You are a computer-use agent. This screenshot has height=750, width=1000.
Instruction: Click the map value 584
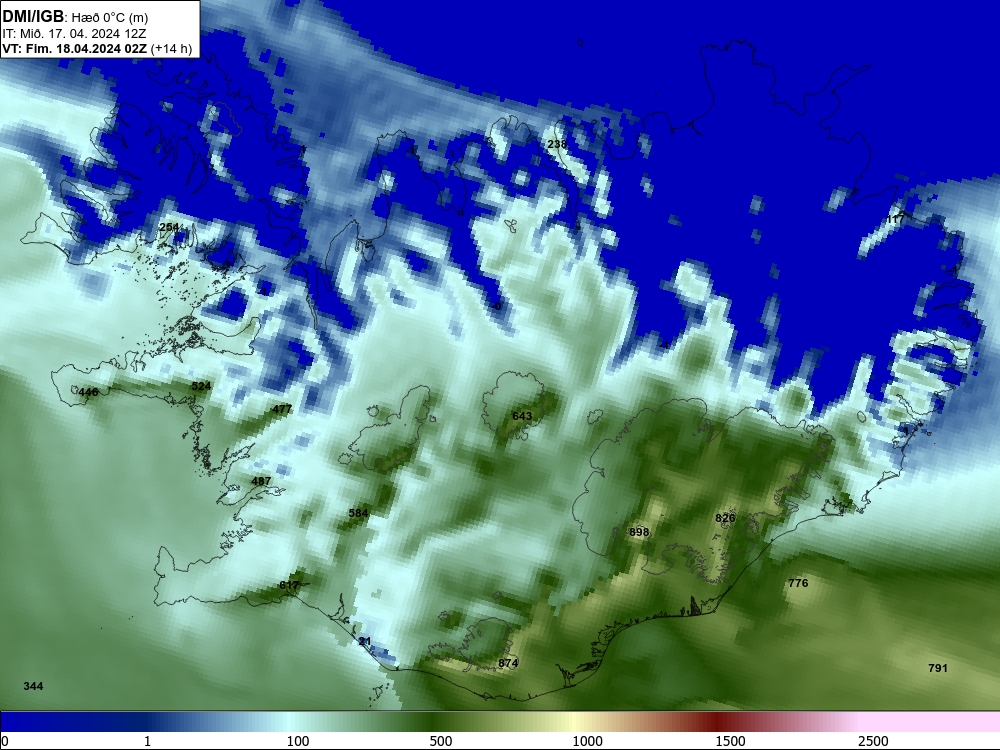(358, 513)
